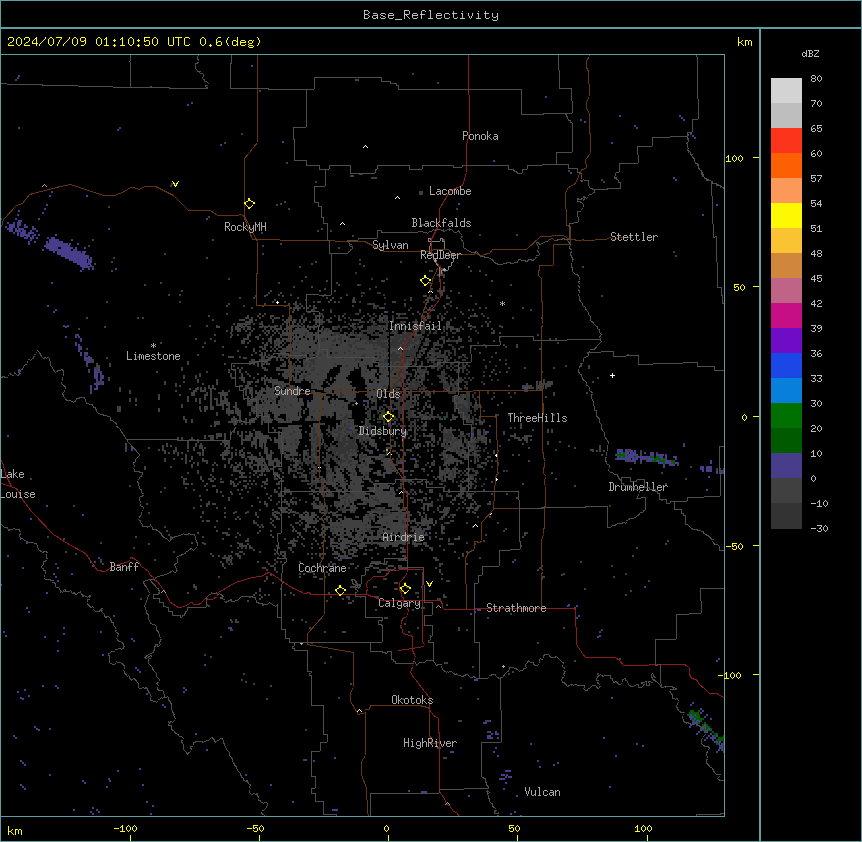Click the Stettler city label

633,237
